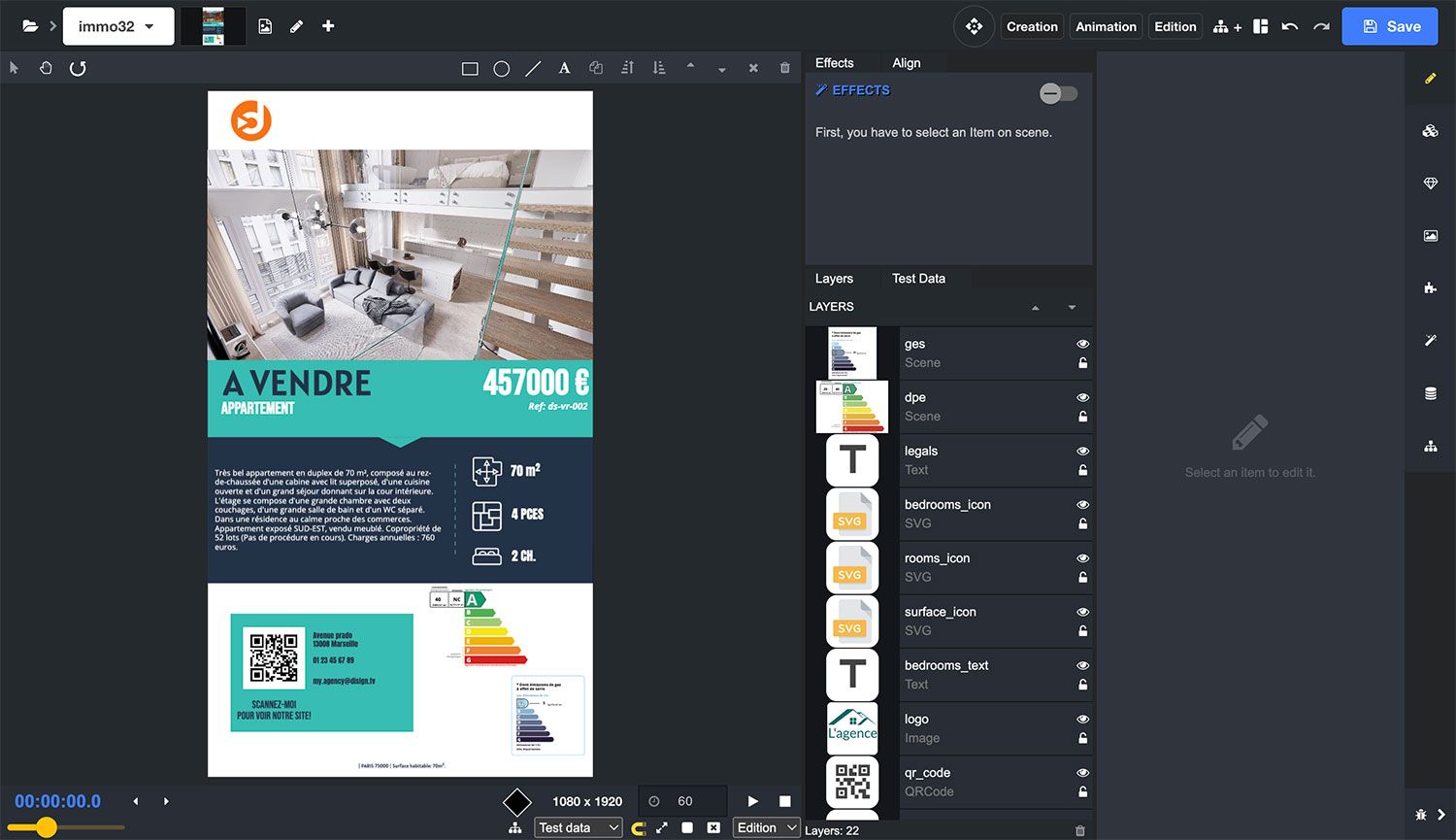Click the database icon in right sidebar
The image size is (1456, 840).
(1430, 393)
